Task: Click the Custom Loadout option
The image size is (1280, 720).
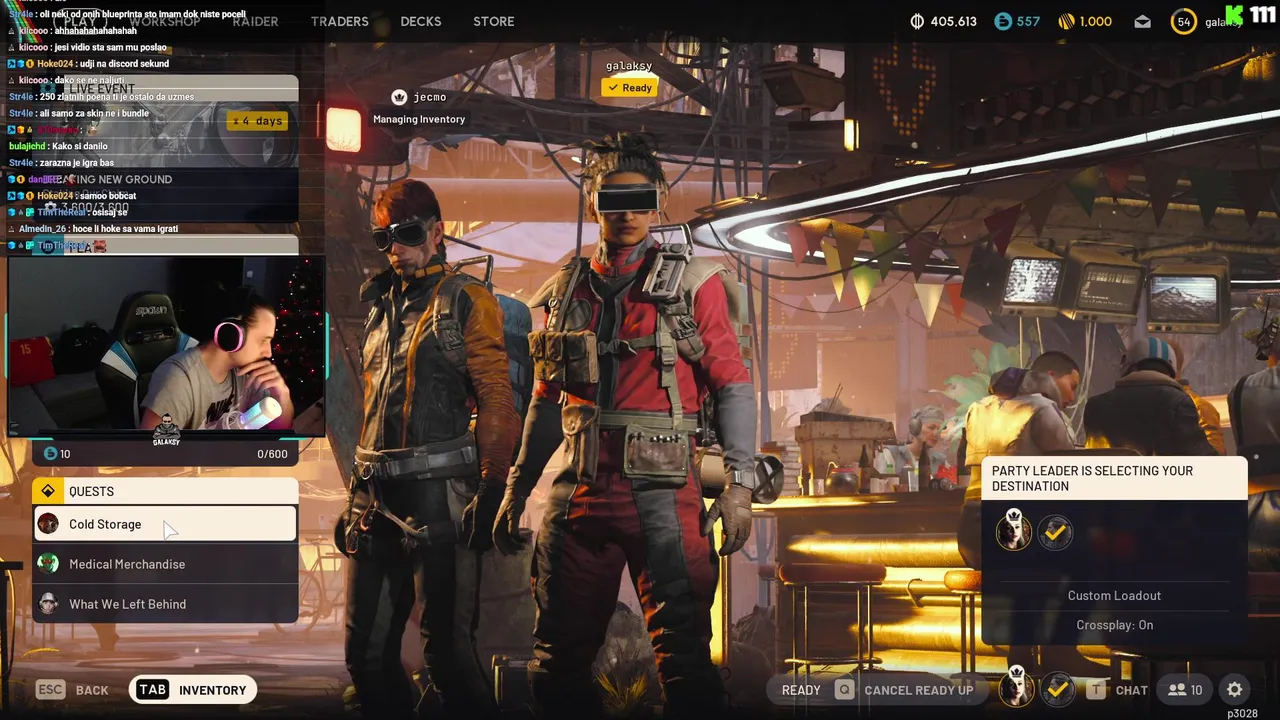Action: pyautogui.click(x=1114, y=595)
